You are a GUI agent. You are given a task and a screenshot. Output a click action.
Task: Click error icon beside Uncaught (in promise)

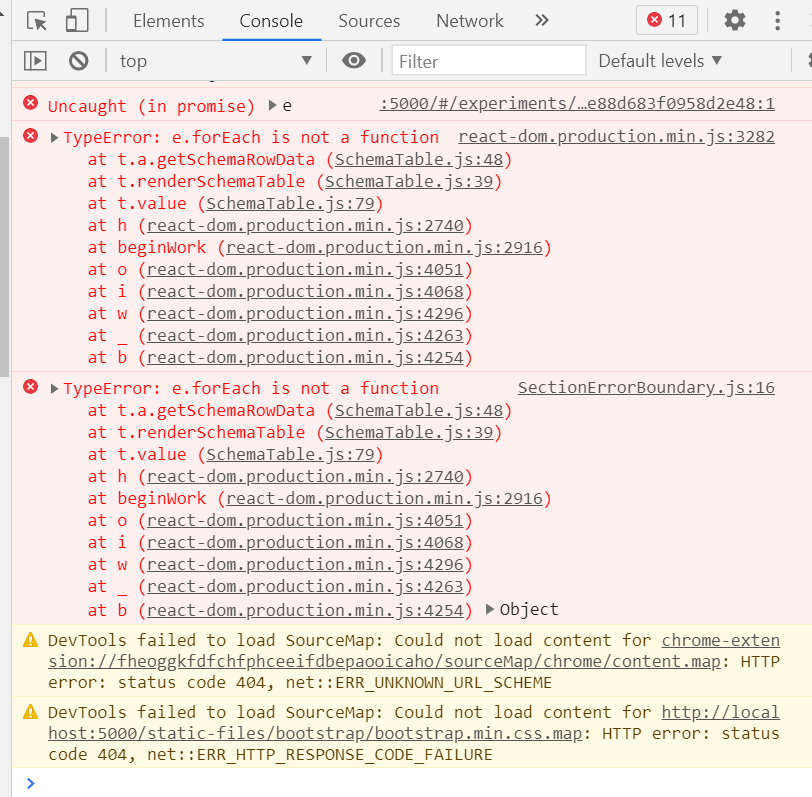[x=31, y=103]
